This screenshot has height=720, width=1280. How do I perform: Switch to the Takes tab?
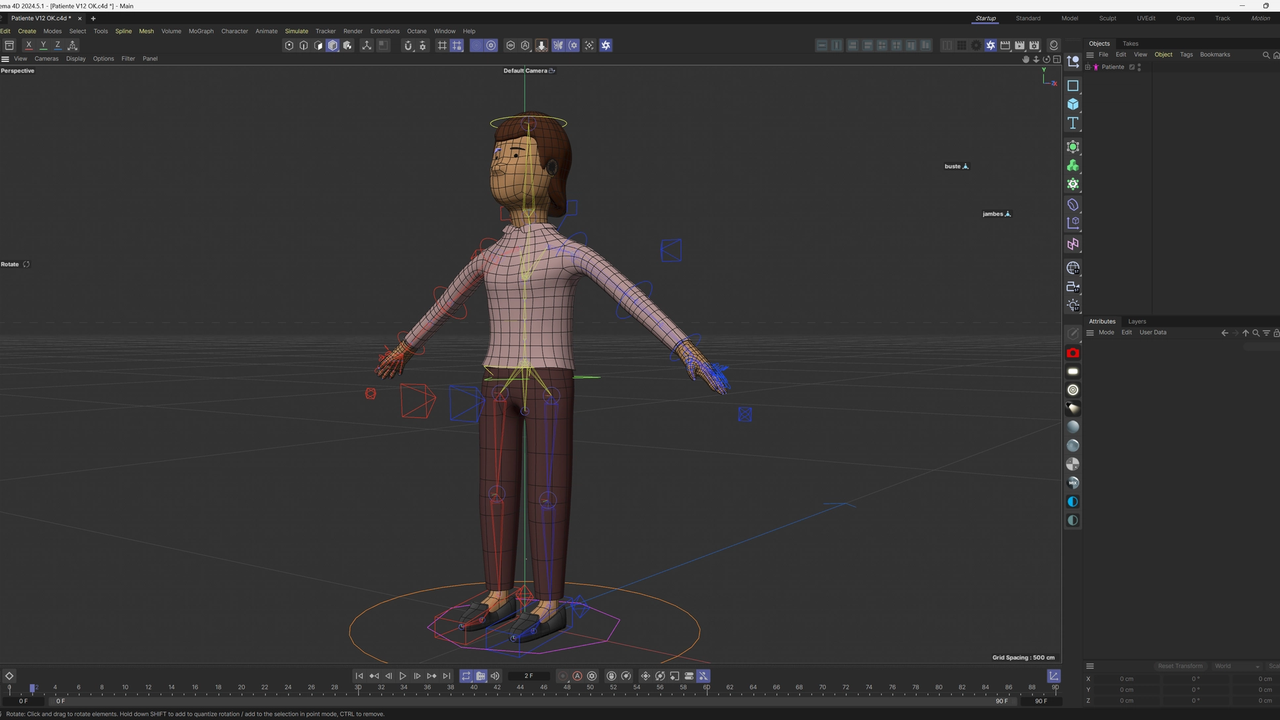(1130, 44)
